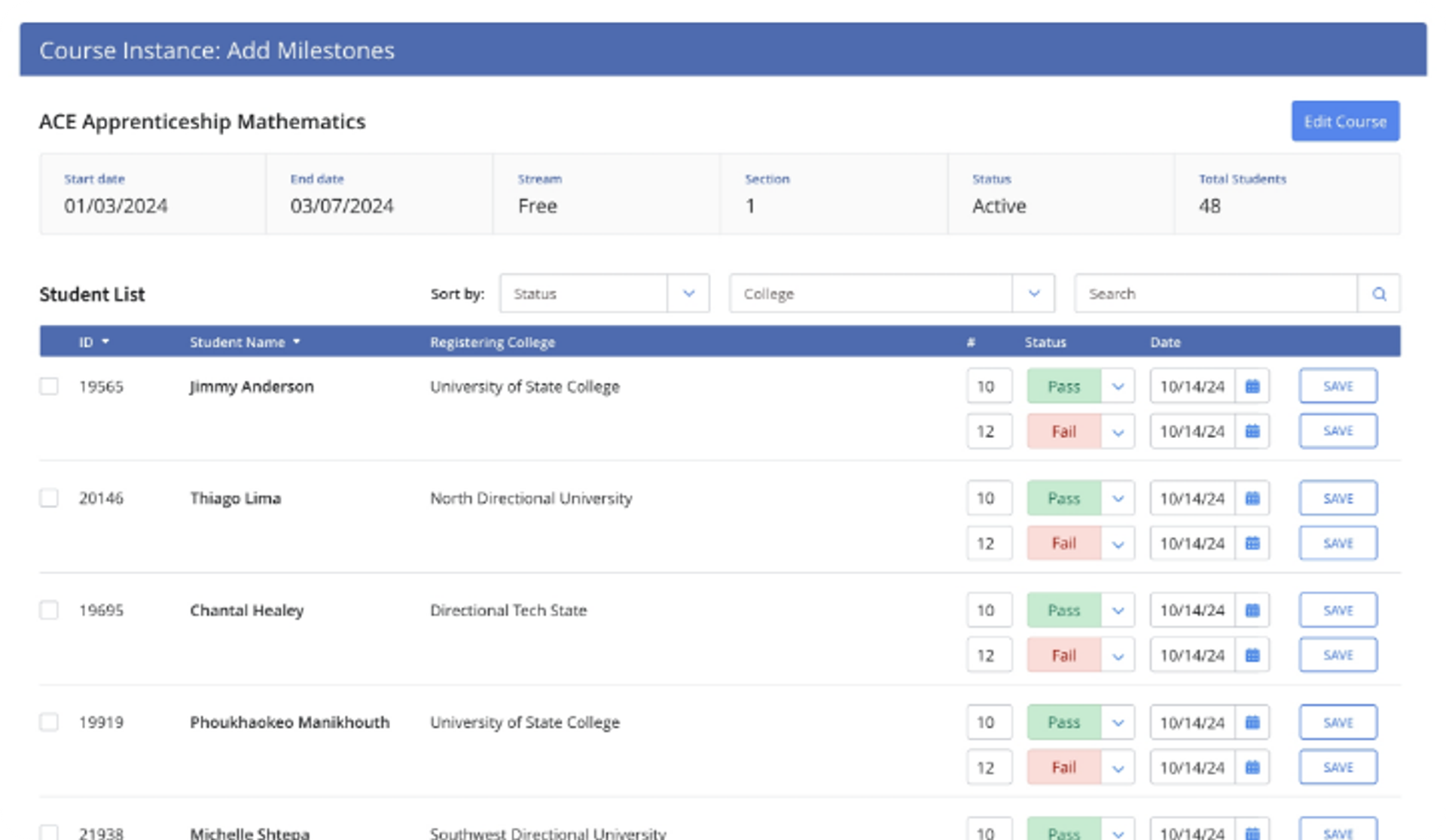Expand Pass status dropdown for Phoukhaokeo Manikhouth
1446x840 pixels.
(x=1118, y=723)
